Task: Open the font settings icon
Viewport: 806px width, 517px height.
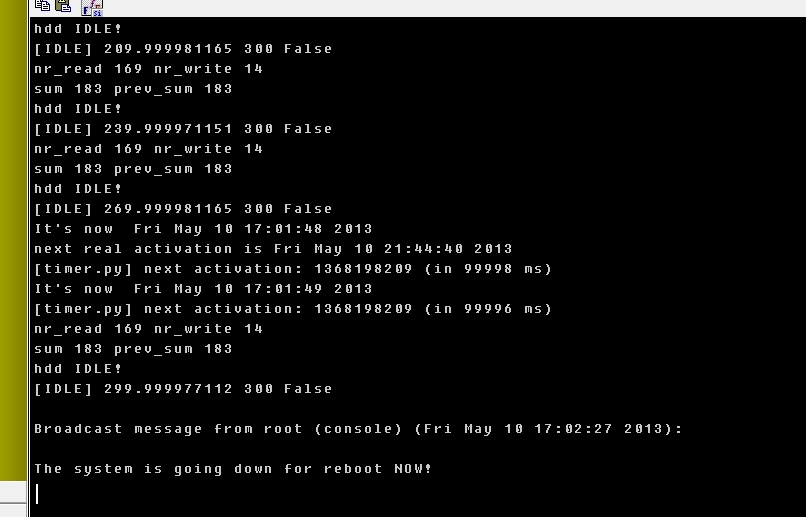Action: [92, 7]
